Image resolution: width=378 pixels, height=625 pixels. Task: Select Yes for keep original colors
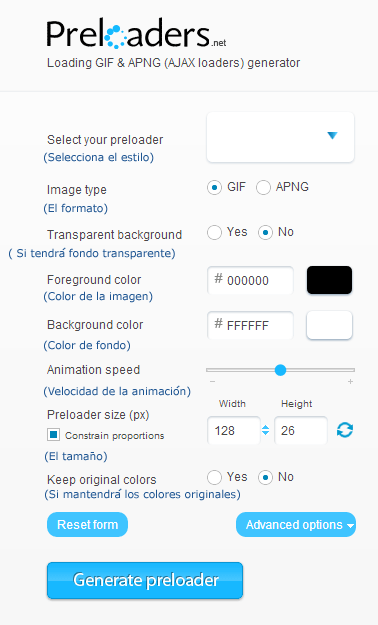[x=215, y=477]
